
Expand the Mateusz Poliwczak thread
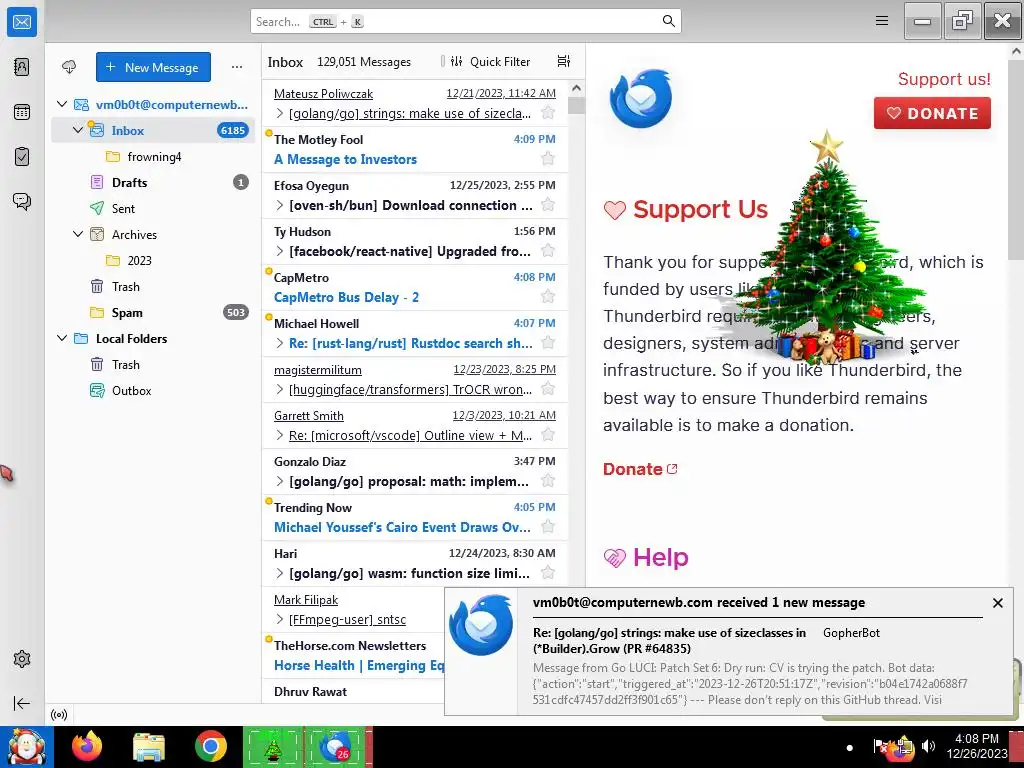pyautogui.click(x=280, y=113)
